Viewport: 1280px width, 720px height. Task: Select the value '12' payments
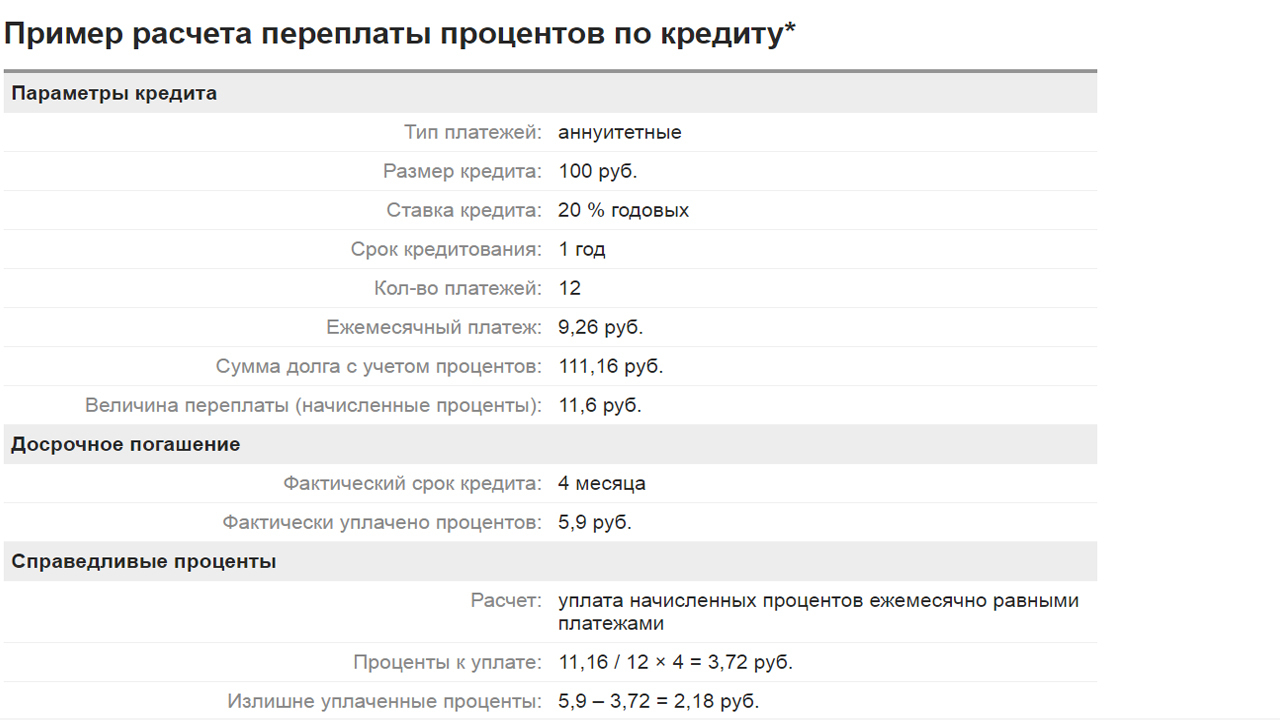click(x=570, y=288)
